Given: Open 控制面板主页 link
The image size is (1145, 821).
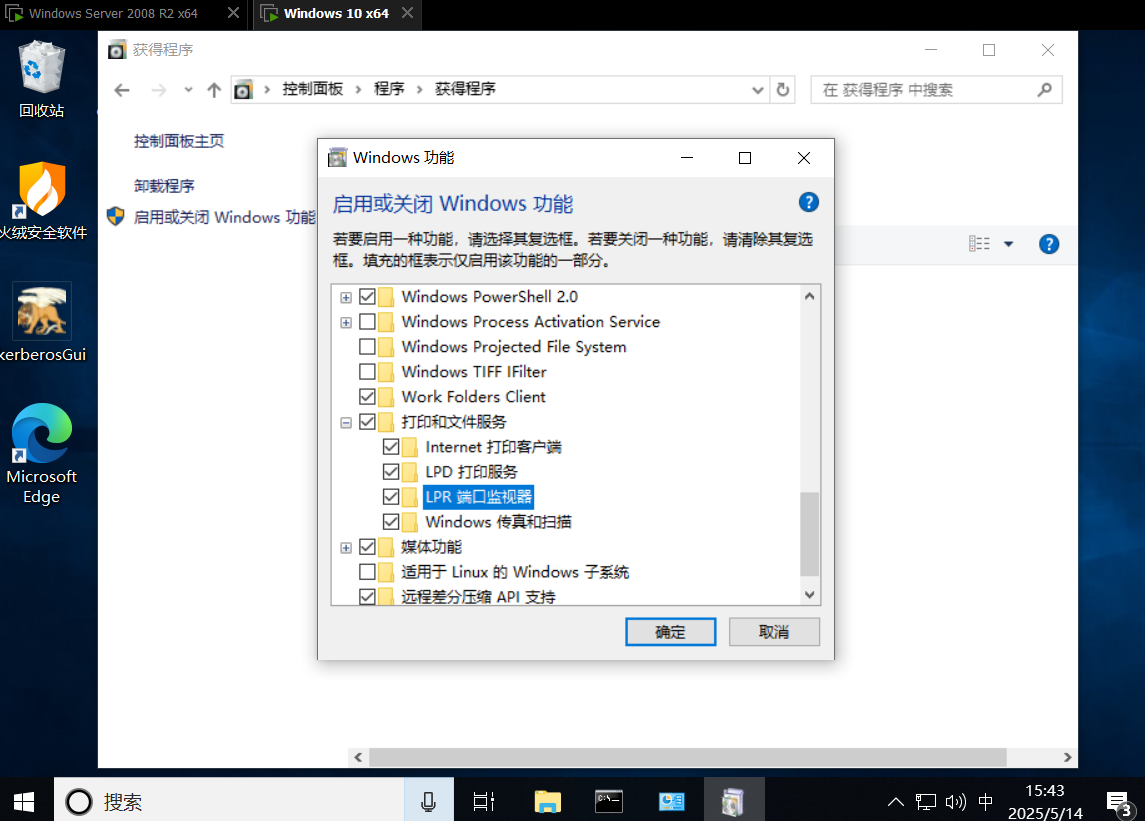Looking at the screenshot, I should pos(179,141).
